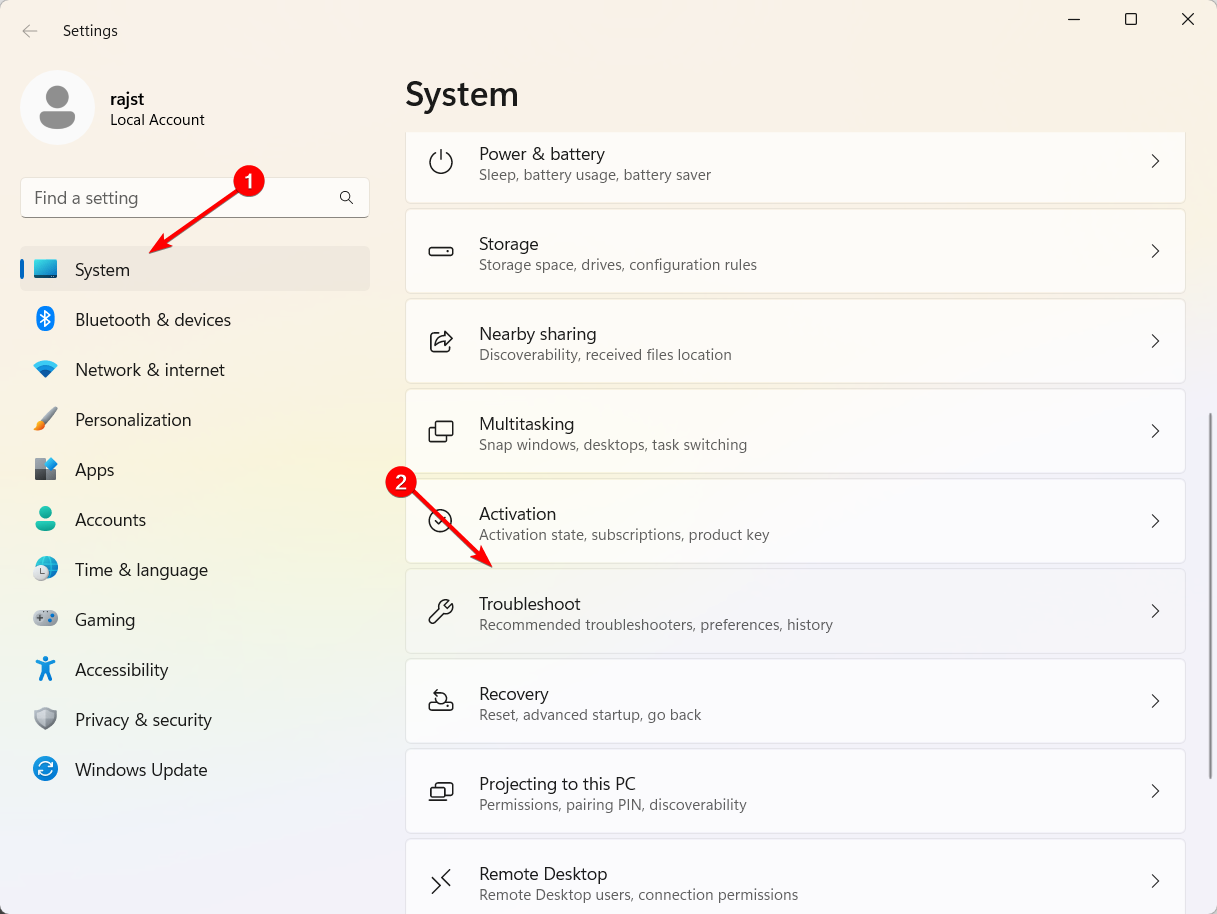The width and height of the screenshot is (1217, 914).
Task: Click the Storage drive icon
Action: click(441, 251)
